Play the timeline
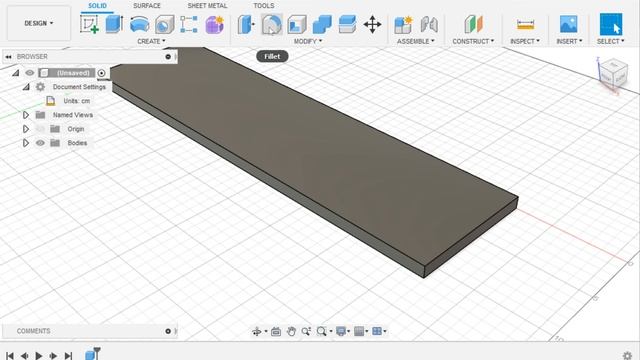The height and width of the screenshot is (360, 640). (39, 356)
